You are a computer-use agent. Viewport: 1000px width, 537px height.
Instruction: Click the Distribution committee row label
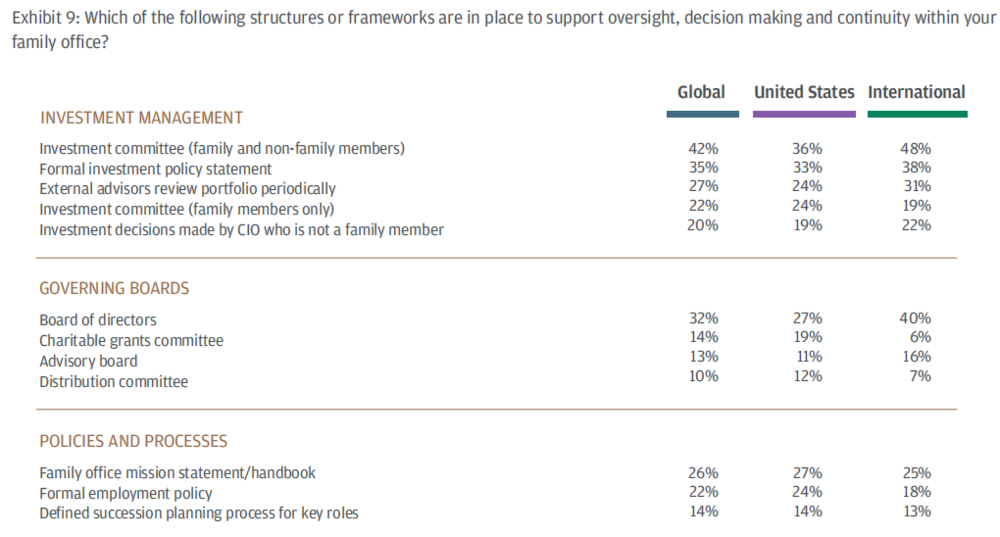coord(113,381)
